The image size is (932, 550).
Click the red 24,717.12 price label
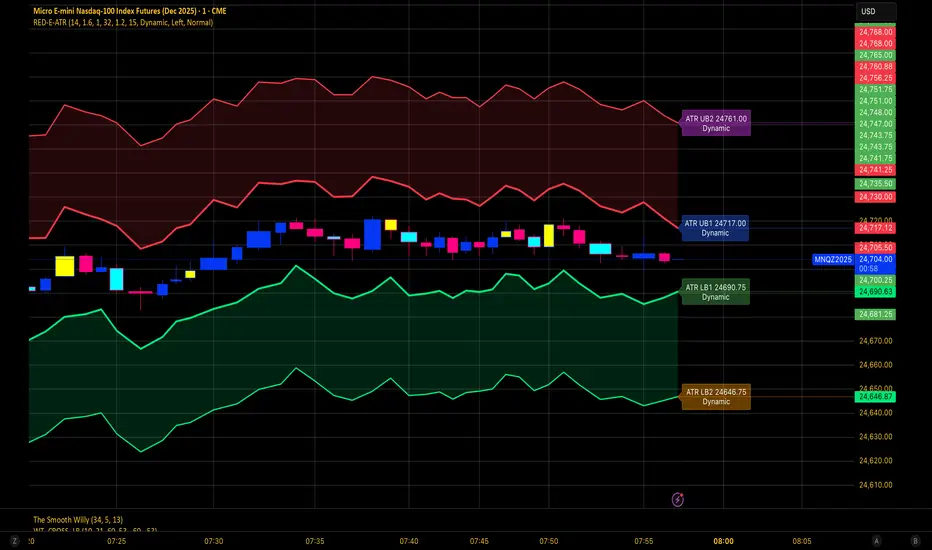tap(876, 228)
